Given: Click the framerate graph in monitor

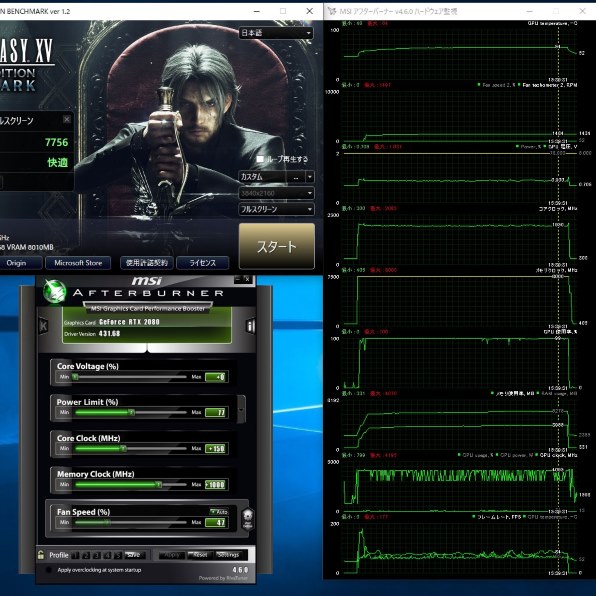Looking at the screenshot, I should (459, 548).
